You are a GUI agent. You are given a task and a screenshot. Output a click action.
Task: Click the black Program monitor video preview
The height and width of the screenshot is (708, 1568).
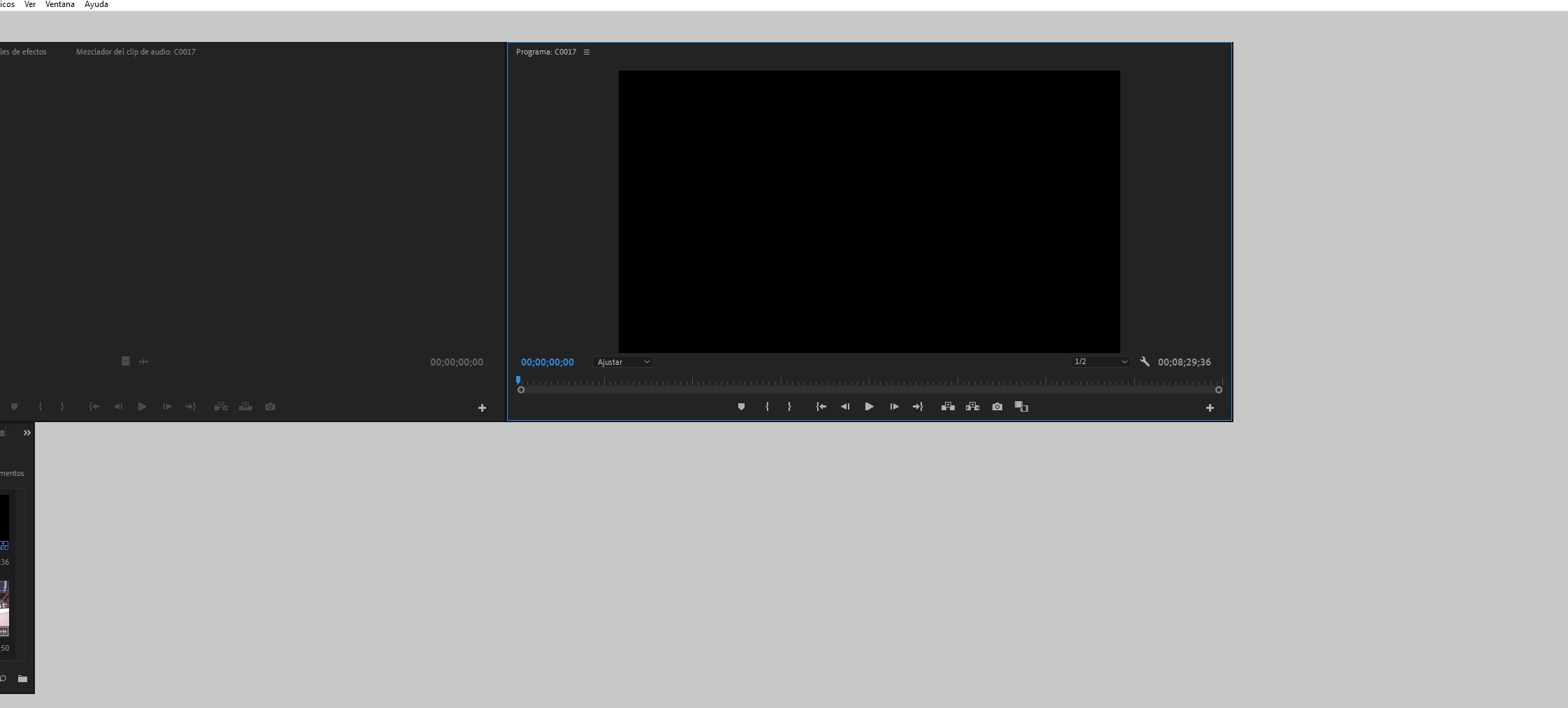pyautogui.click(x=870, y=212)
